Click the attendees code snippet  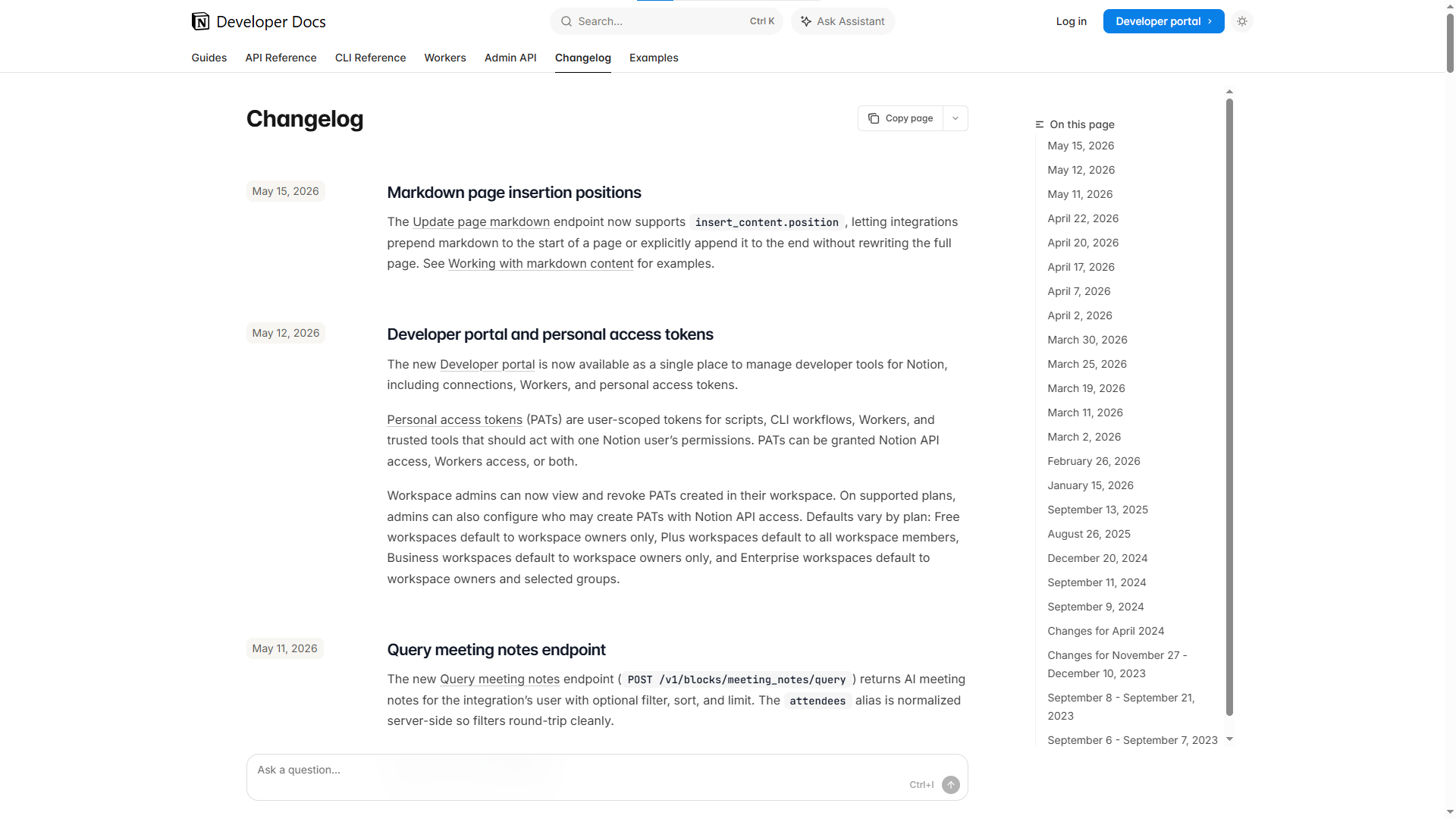click(x=817, y=701)
